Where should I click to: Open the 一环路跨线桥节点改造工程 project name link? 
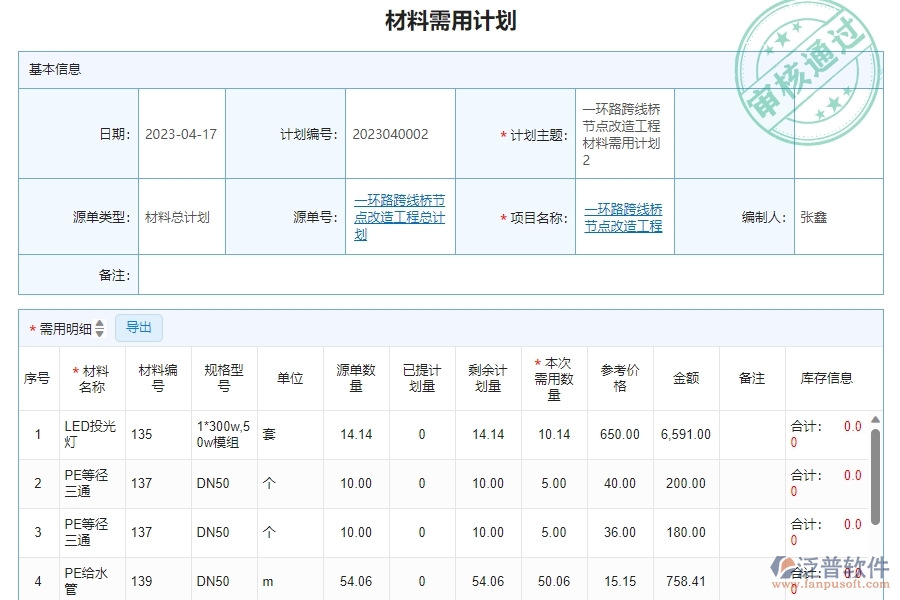(x=622, y=216)
